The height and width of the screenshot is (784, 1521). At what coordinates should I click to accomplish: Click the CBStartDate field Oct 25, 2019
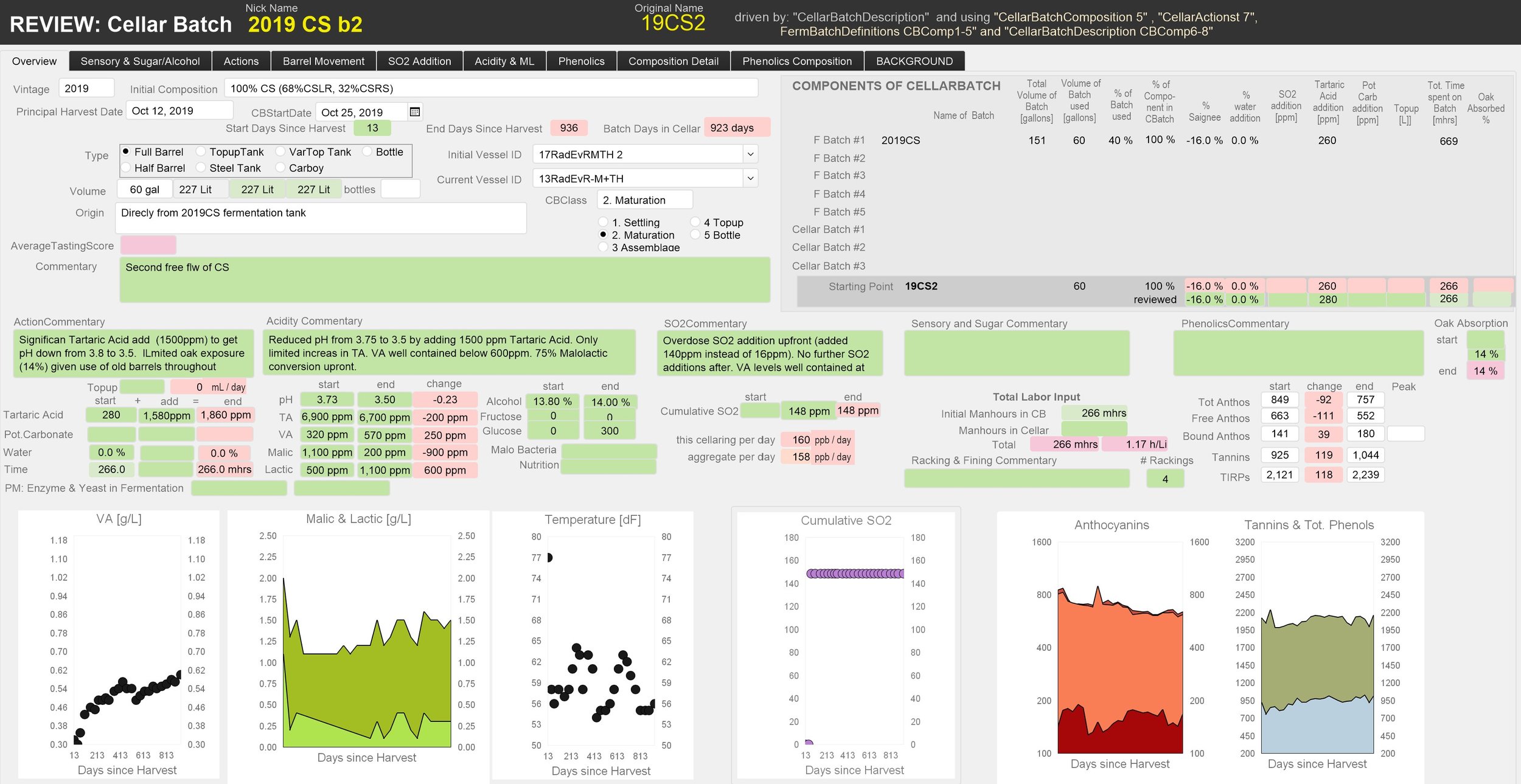[x=361, y=112]
